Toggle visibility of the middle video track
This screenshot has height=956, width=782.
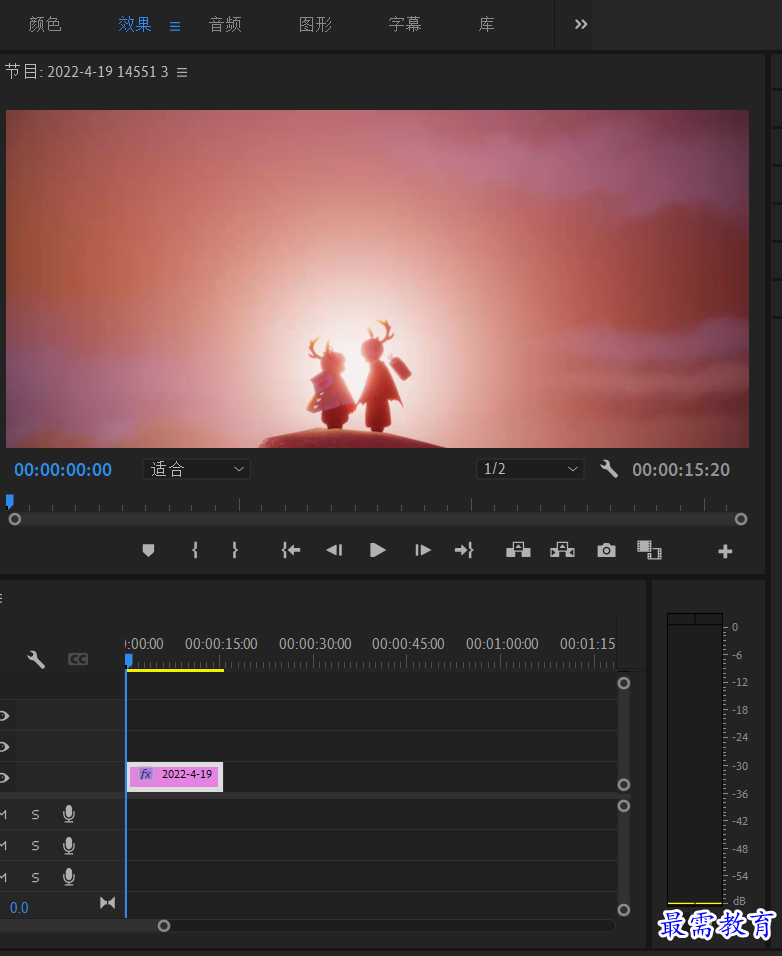(4, 747)
